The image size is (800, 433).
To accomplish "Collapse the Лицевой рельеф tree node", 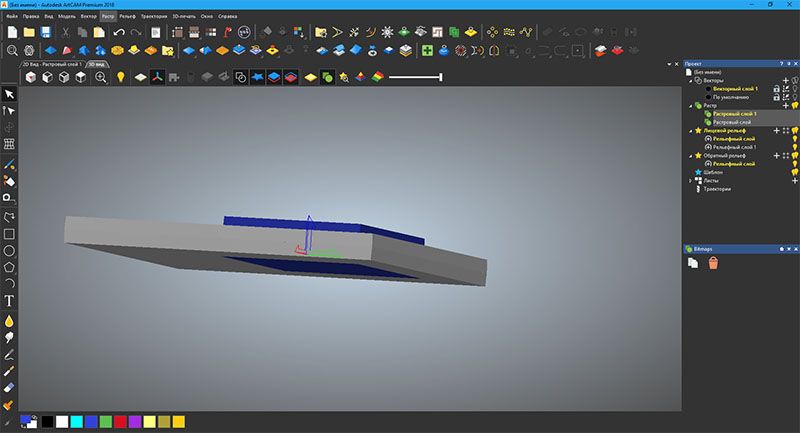I will pyautogui.click(x=691, y=131).
